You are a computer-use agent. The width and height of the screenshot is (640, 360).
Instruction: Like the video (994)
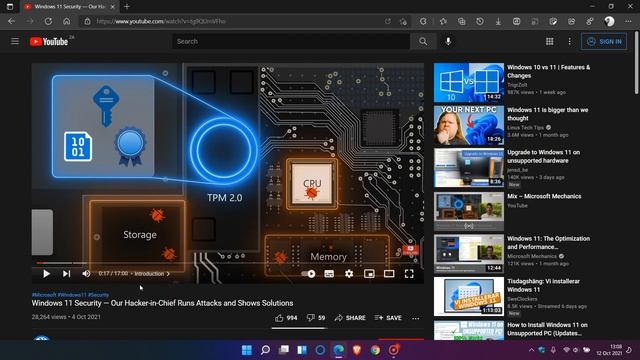coord(286,318)
